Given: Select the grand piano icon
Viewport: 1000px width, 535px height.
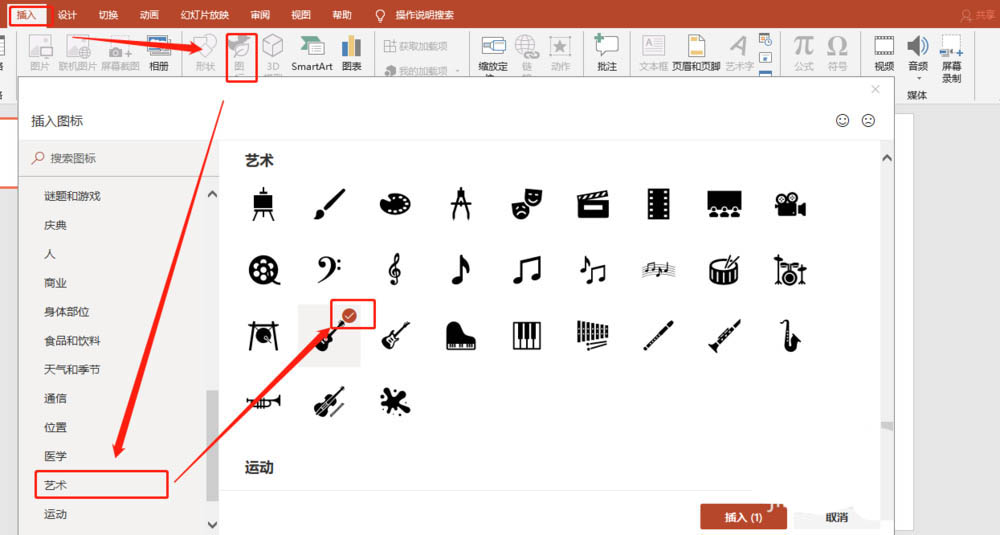Looking at the screenshot, I should pyautogui.click(x=460, y=335).
